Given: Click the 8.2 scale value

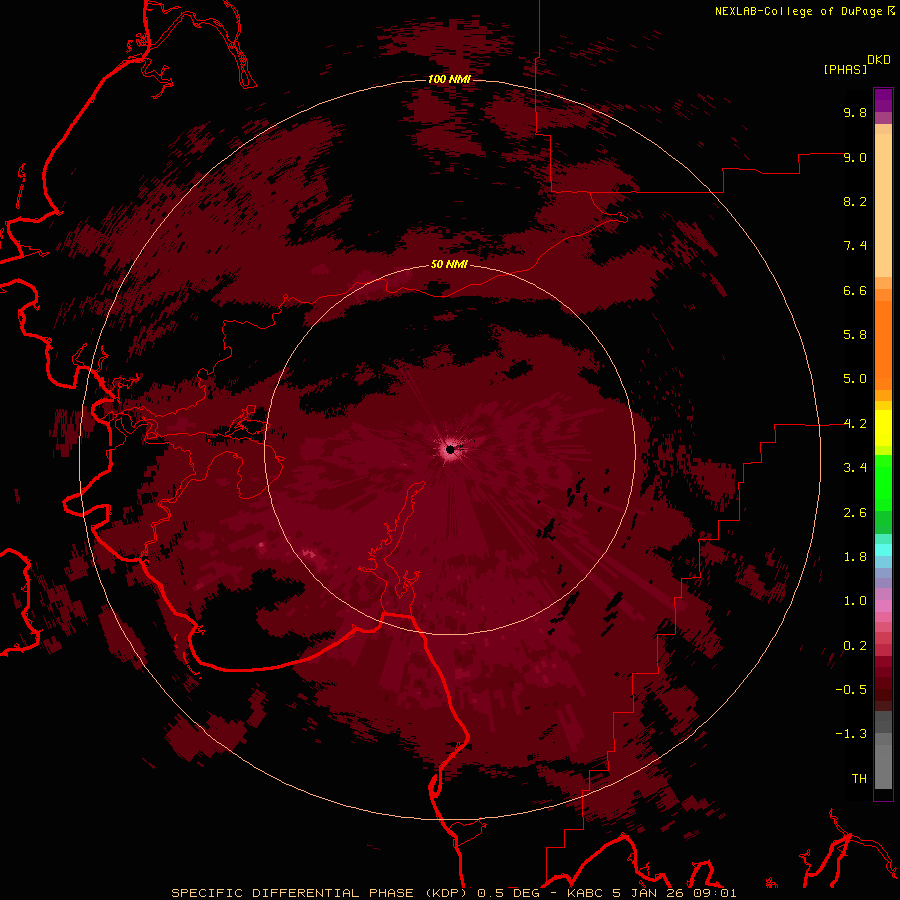Looking at the screenshot, I should pyautogui.click(x=855, y=201).
